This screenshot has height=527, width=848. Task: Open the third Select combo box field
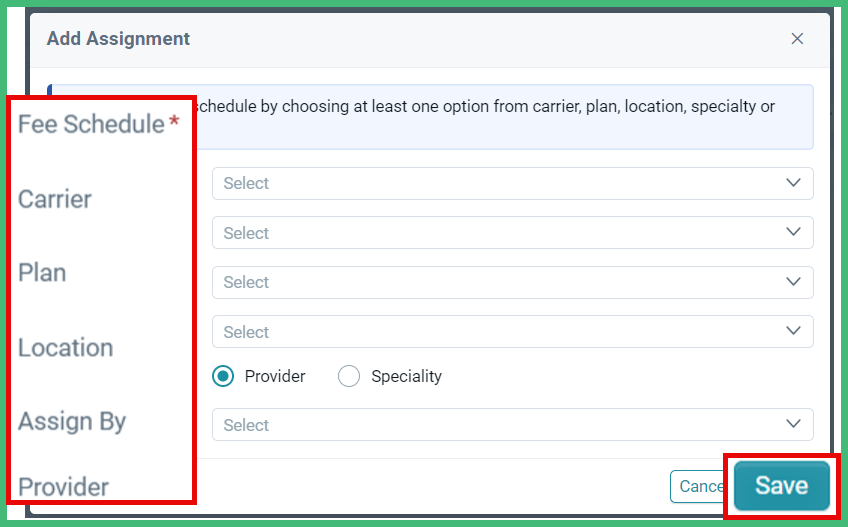click(512, 282)
